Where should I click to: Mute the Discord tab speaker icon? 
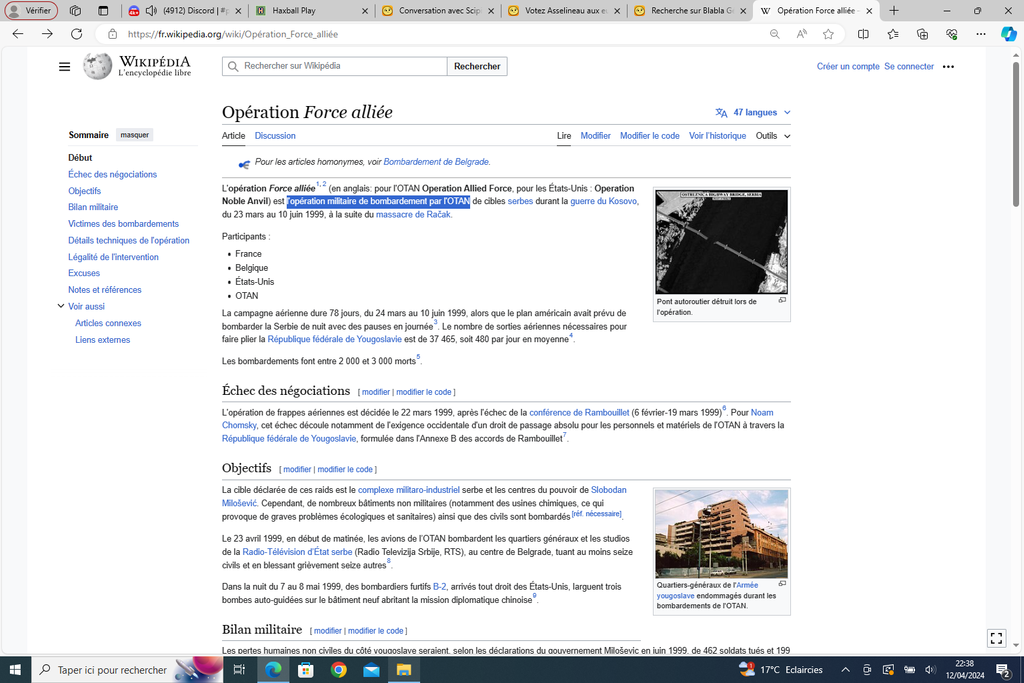coord(151,10)
